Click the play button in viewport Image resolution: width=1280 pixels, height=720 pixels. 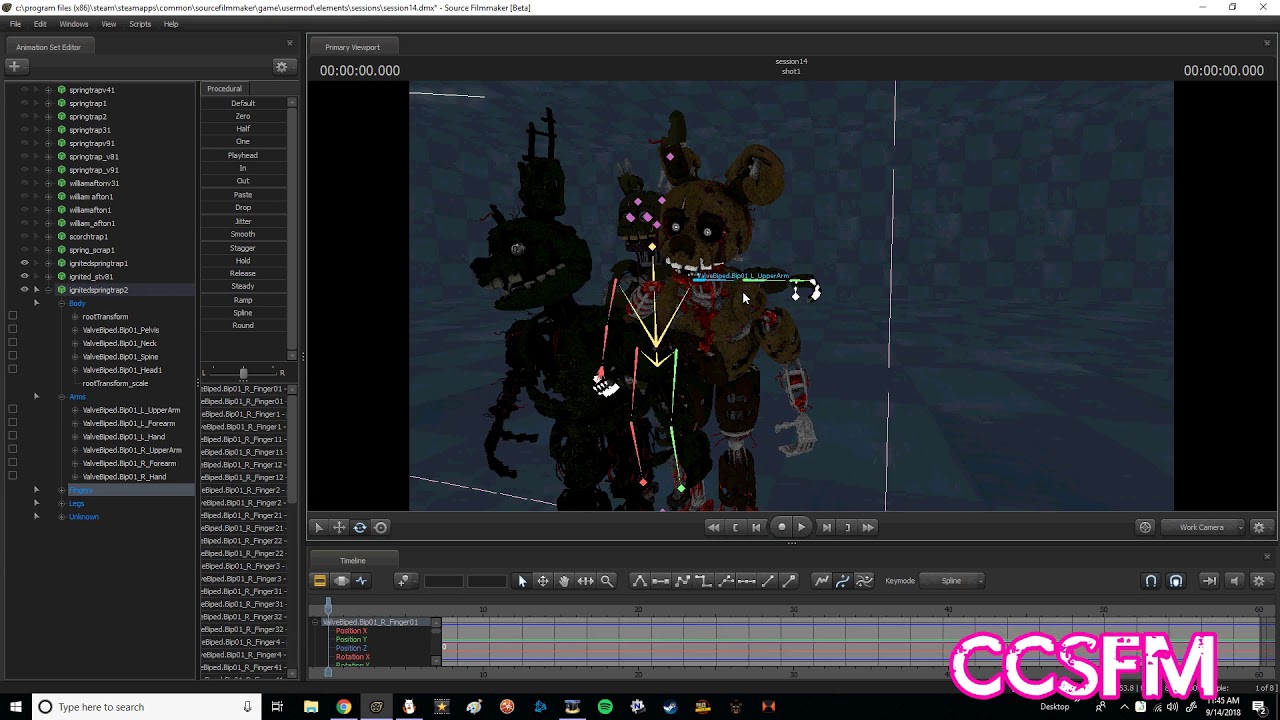[801, 527]
